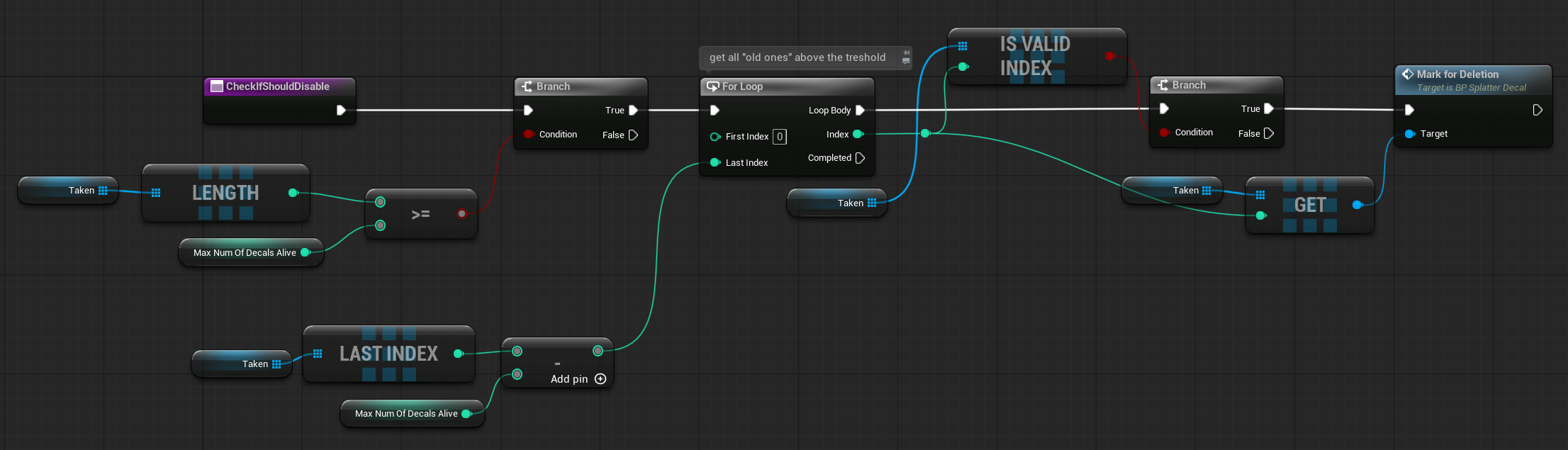Viewport: 1568px width, 450px height.
Task: Select the Mark for Deletion node header
Action: click(x=1457, y=74)
